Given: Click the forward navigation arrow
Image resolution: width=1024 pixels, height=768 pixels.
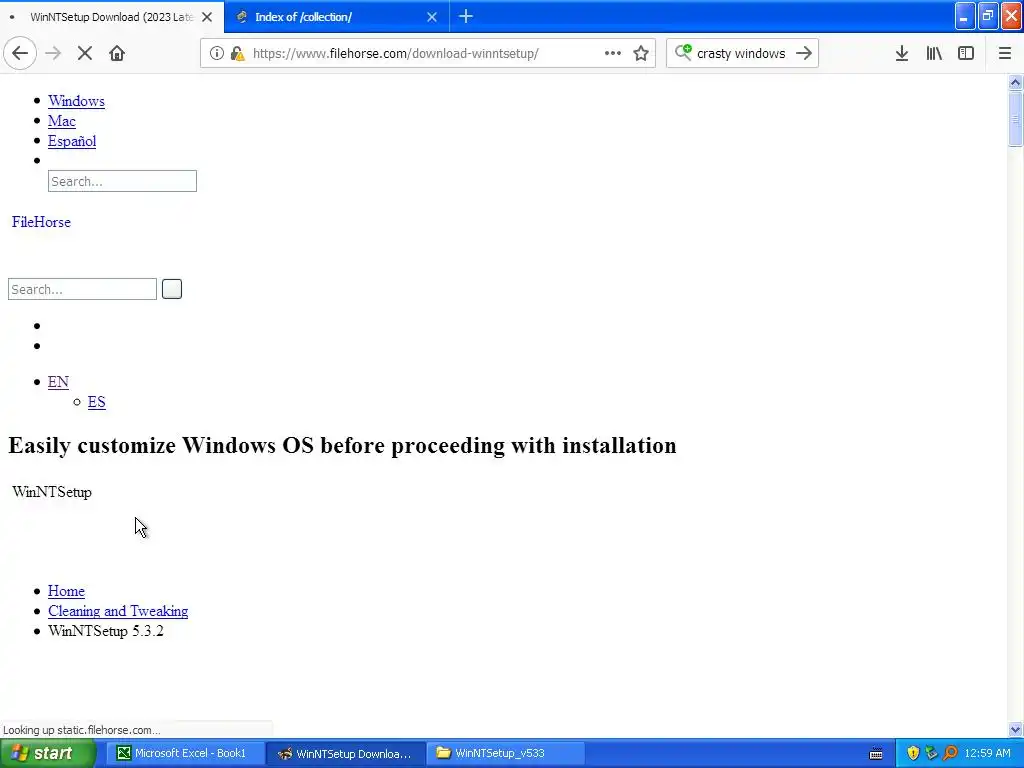Looking at the screenshot, I should 53,54.
